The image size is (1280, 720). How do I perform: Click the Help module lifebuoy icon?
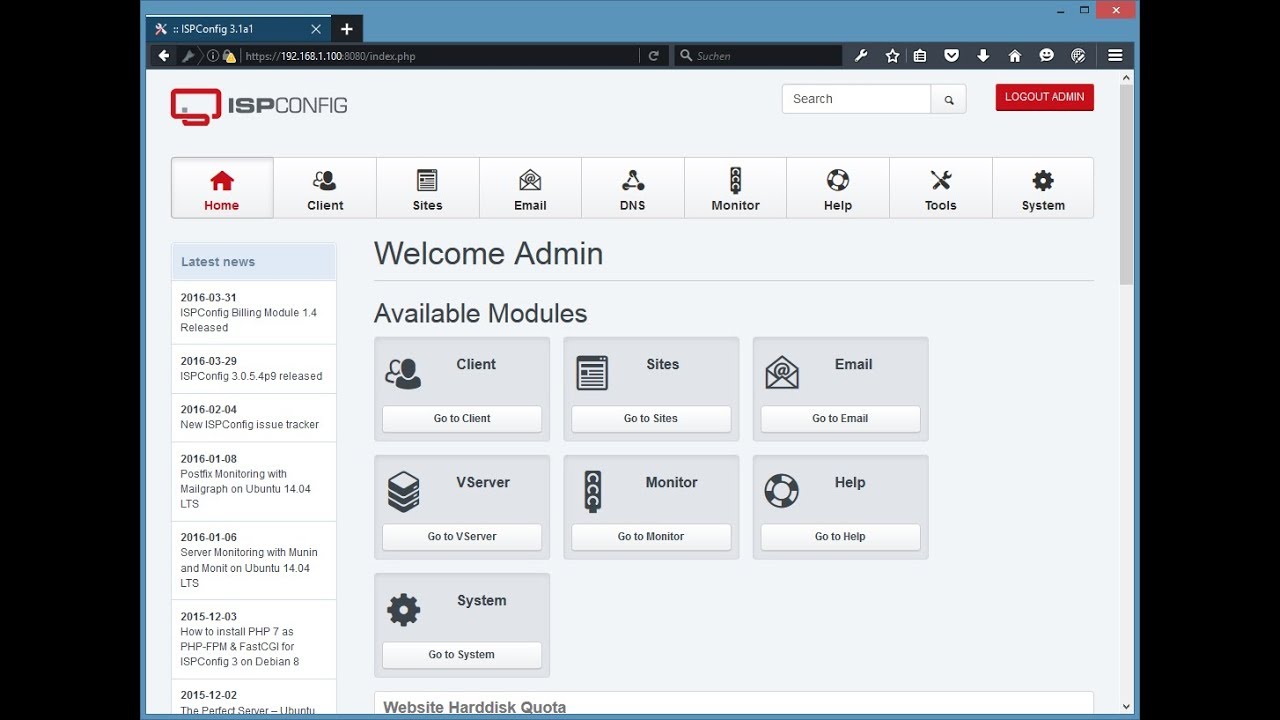coord(782,491)
